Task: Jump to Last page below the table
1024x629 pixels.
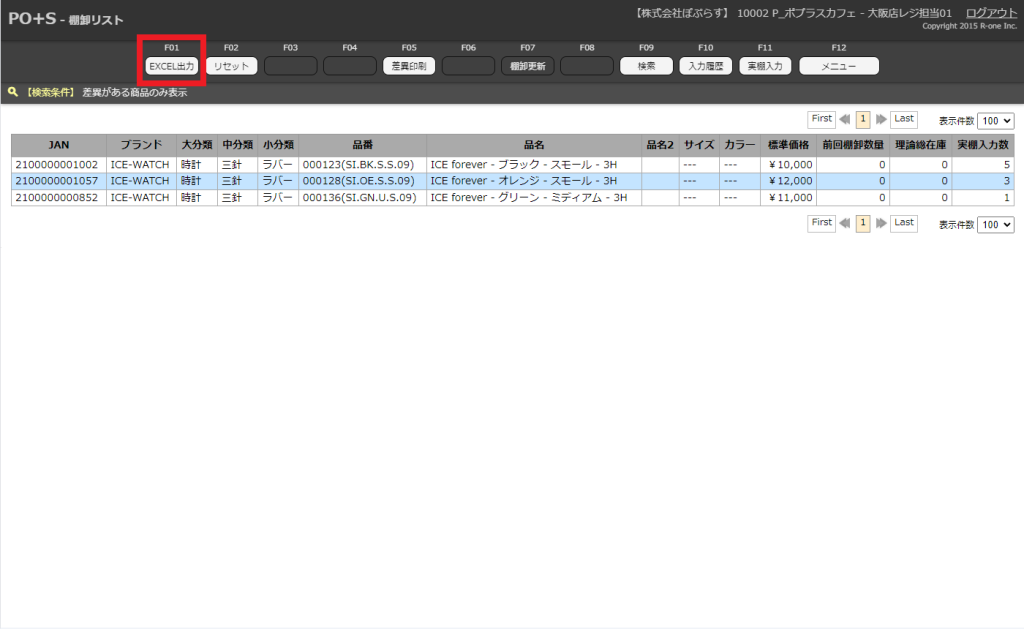Action: [904, 223]
